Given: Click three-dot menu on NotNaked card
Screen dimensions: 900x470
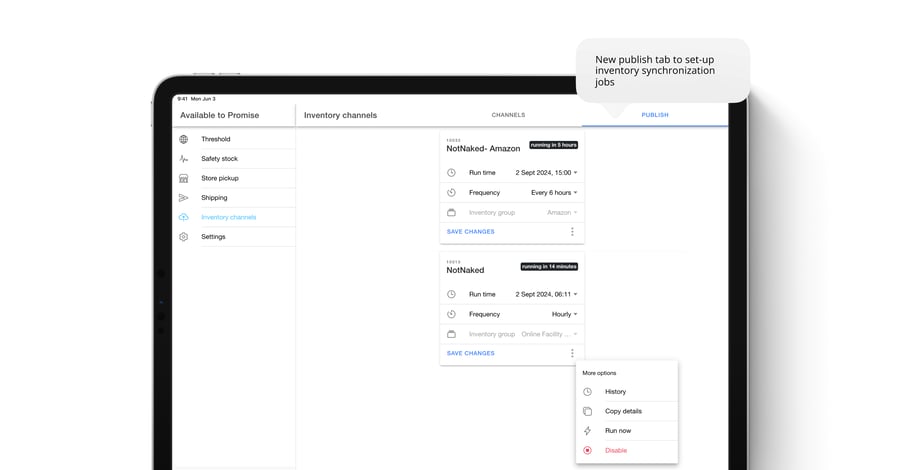Looking at the screenshot, I should click(572, 353).
